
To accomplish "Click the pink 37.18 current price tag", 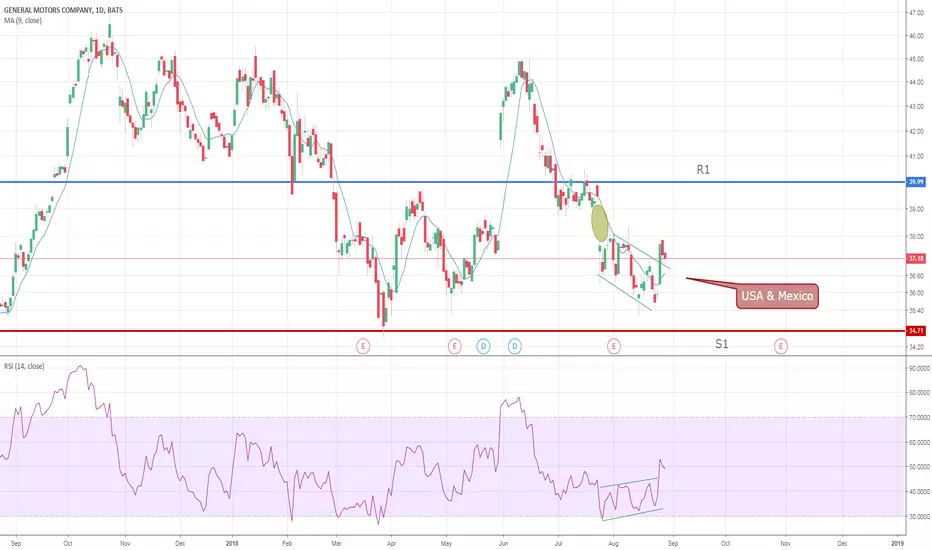I will [916, 259].
